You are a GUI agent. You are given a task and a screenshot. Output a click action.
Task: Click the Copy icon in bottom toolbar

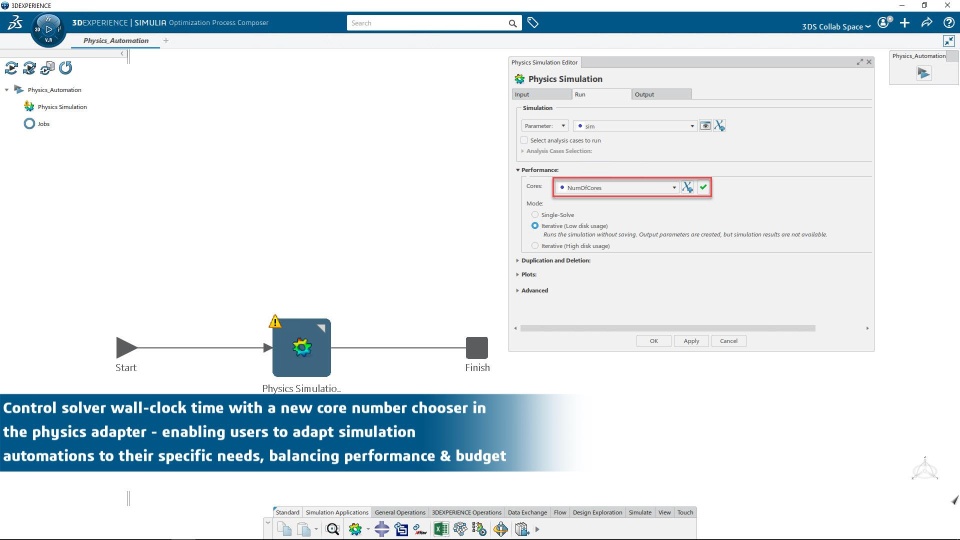[284, 528]
